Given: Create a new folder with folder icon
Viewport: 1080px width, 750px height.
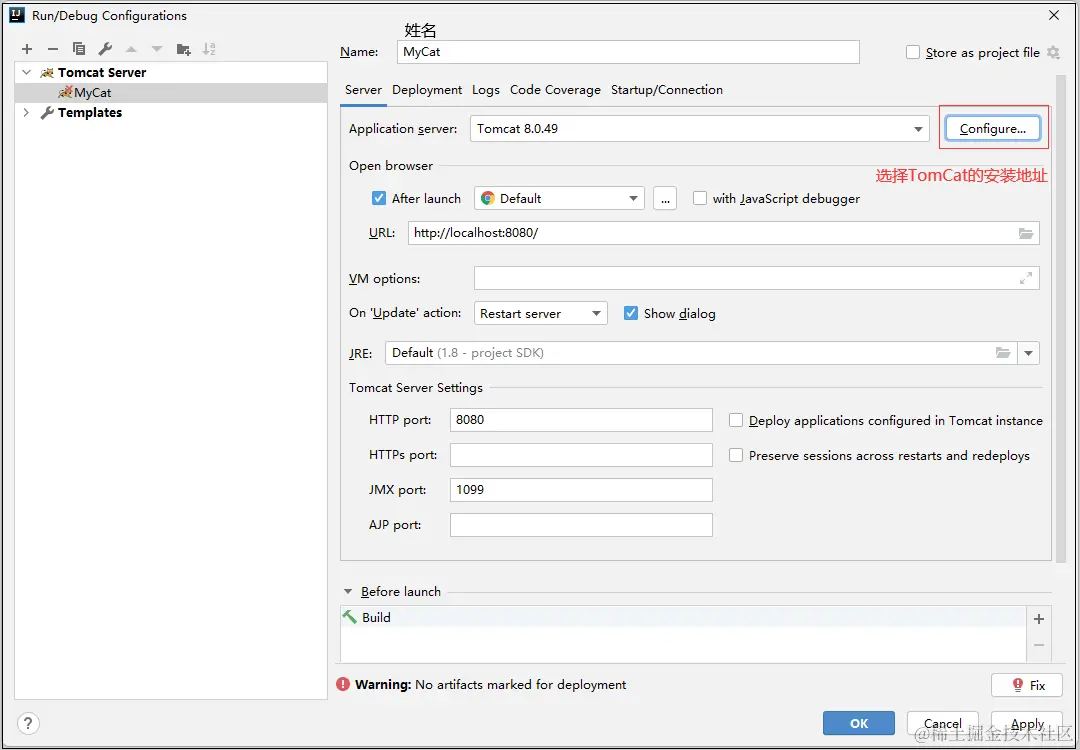Looking at the screenshot, I should click(183, 49).
